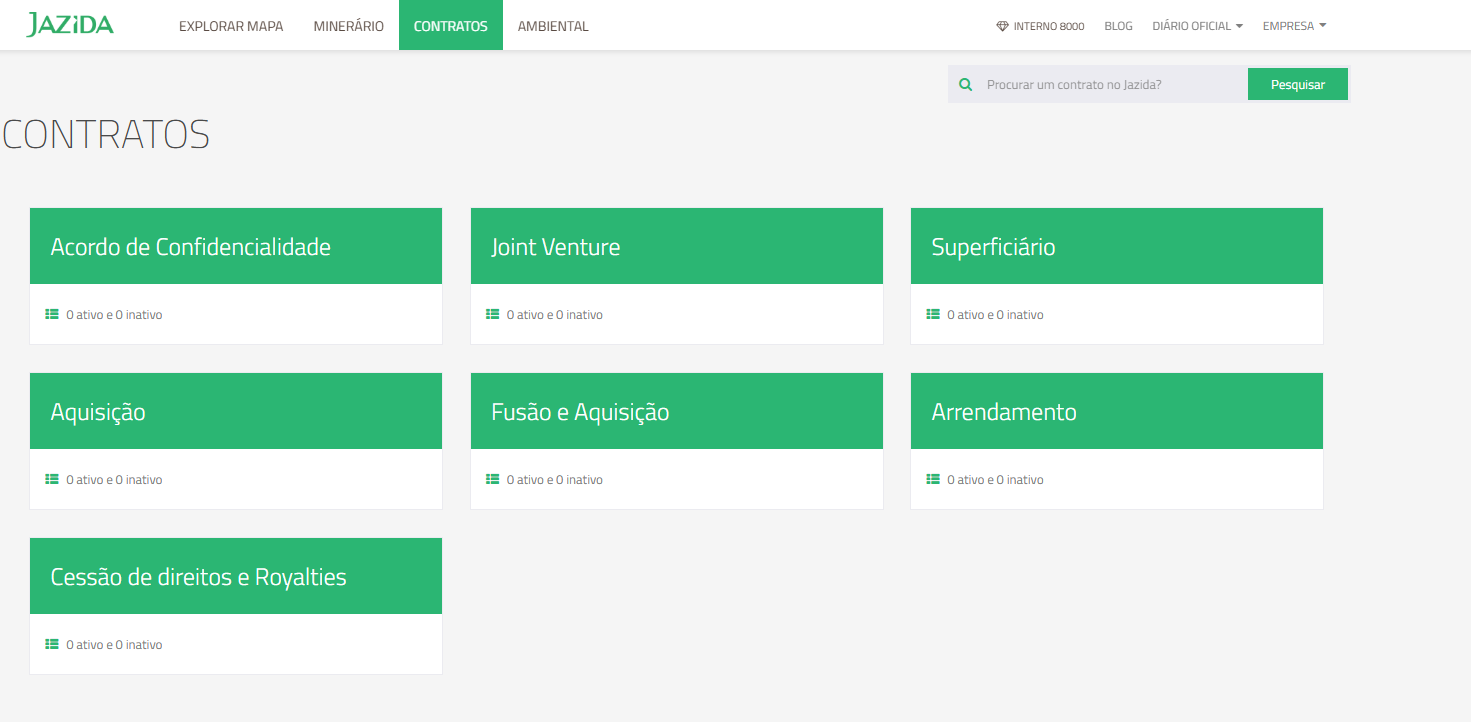Click list icon under Superficiário card
The height and width of the screenshot is (722, 1471).
point(932,314)
